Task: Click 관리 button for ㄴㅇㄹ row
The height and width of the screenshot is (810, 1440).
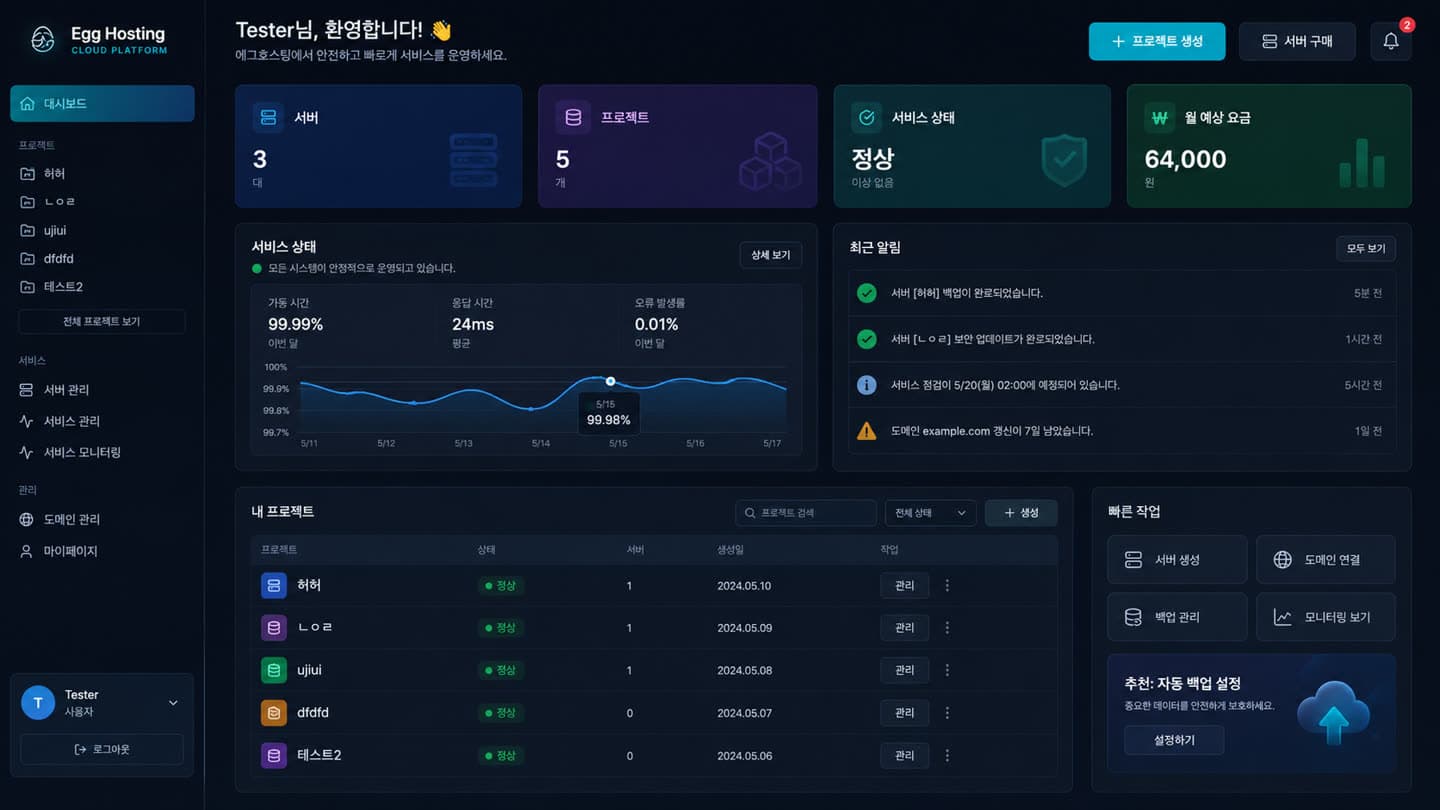Action: click(x=905, y=628)
